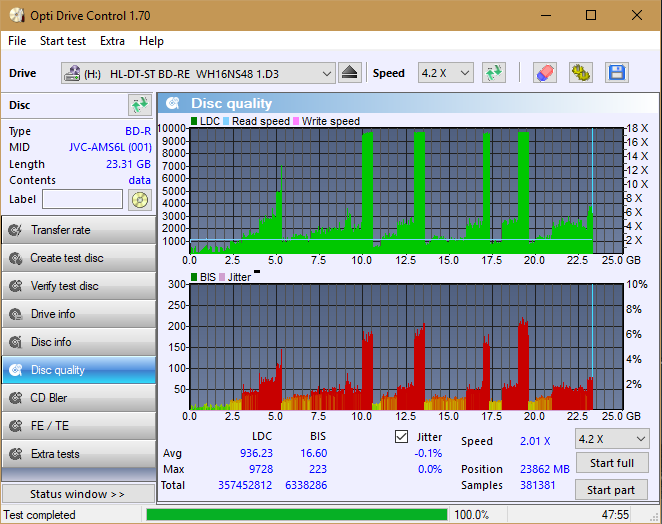The image size is (662, 524).
Task: Click the disc Type value BD-R
Action: click(138, 131)
